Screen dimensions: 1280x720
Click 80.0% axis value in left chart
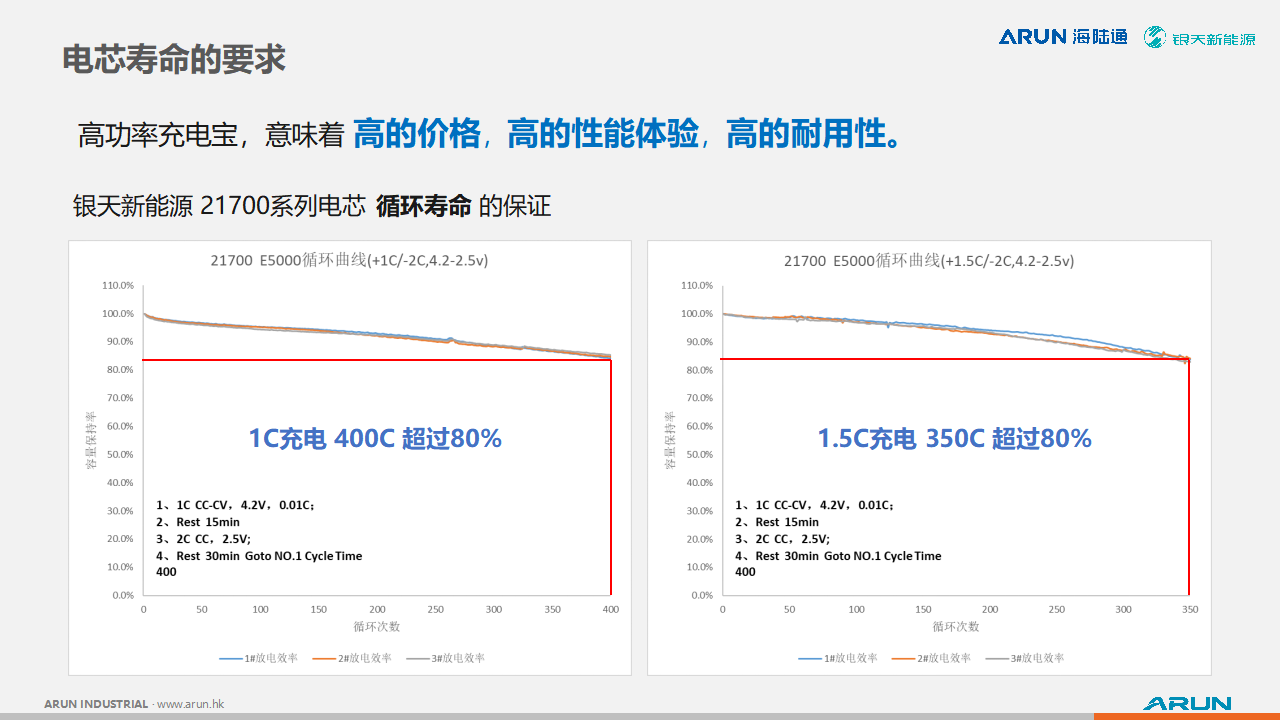point(120,370)
